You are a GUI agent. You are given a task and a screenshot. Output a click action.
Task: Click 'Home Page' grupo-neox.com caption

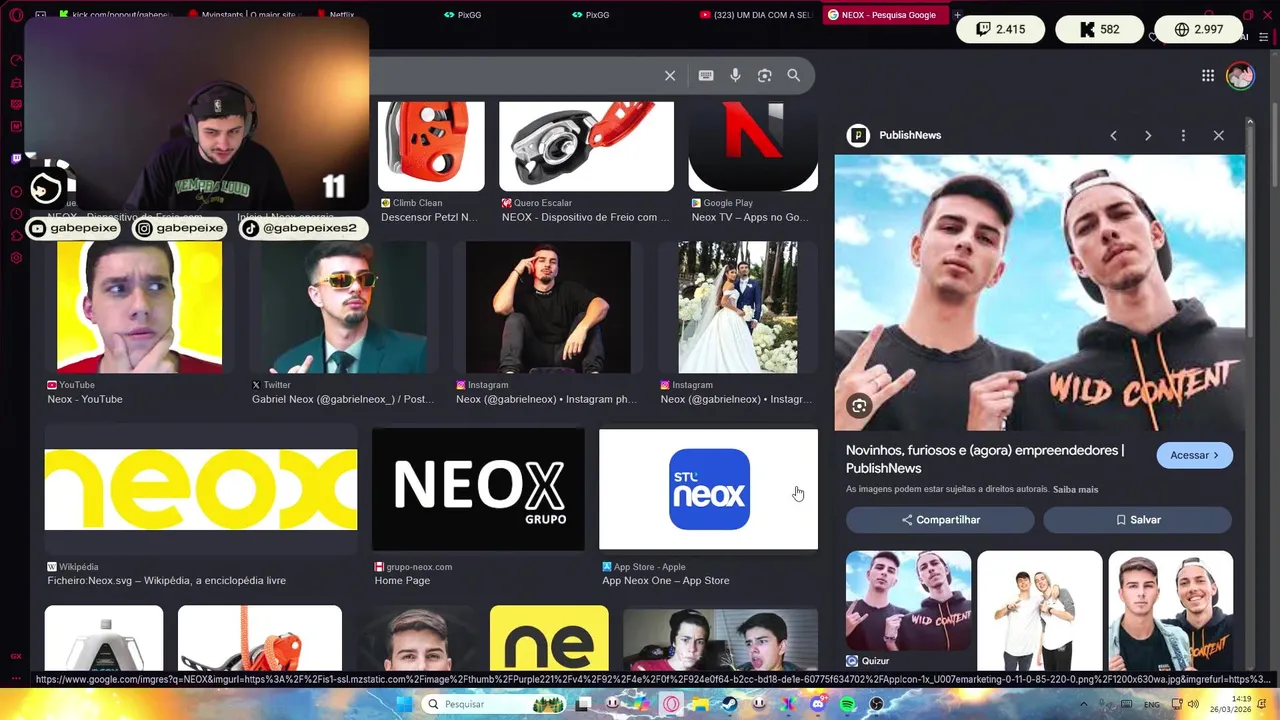[x=402, y=581]
